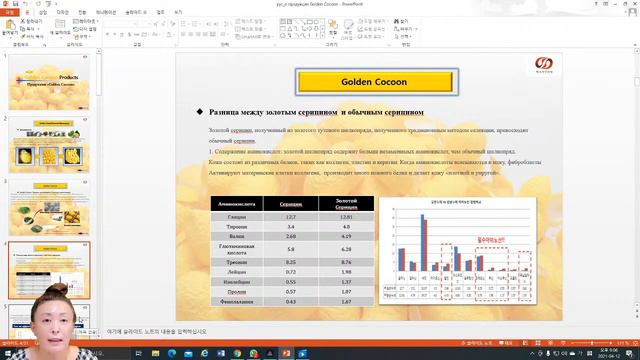Click the Copy (복사) icon
The width and height of the screenshot is (640, 360).
pyautogui.click(x=22, y=29)
